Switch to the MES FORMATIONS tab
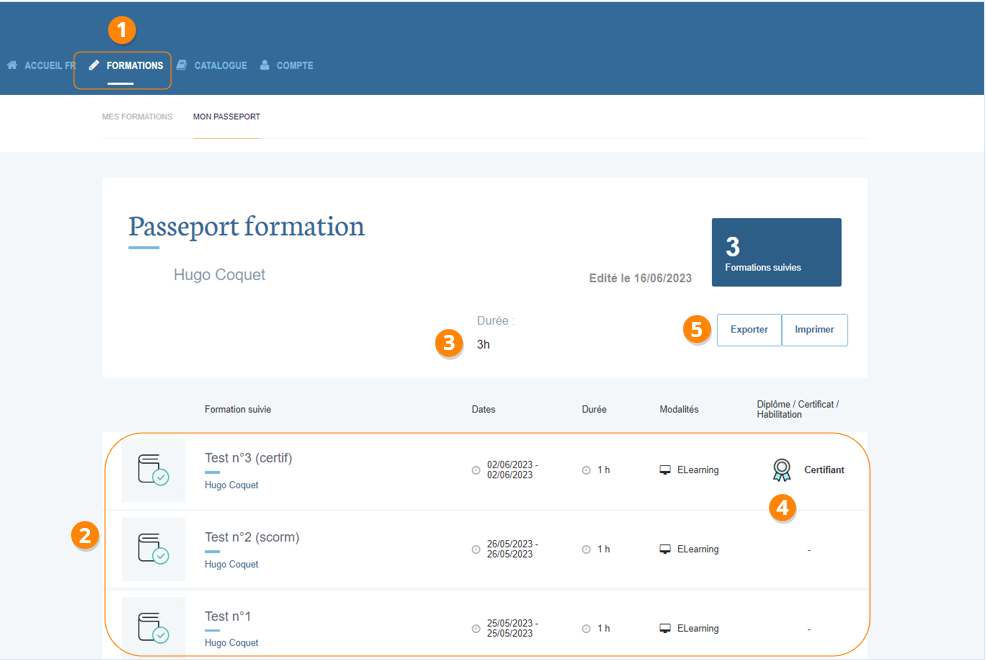Image resolution: width=986 pixels, height=660 pixels. tap(139, 116)
